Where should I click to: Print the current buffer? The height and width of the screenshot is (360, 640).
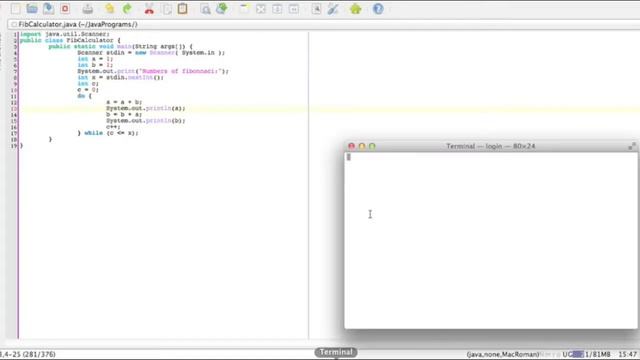click(x=87, y=9)
